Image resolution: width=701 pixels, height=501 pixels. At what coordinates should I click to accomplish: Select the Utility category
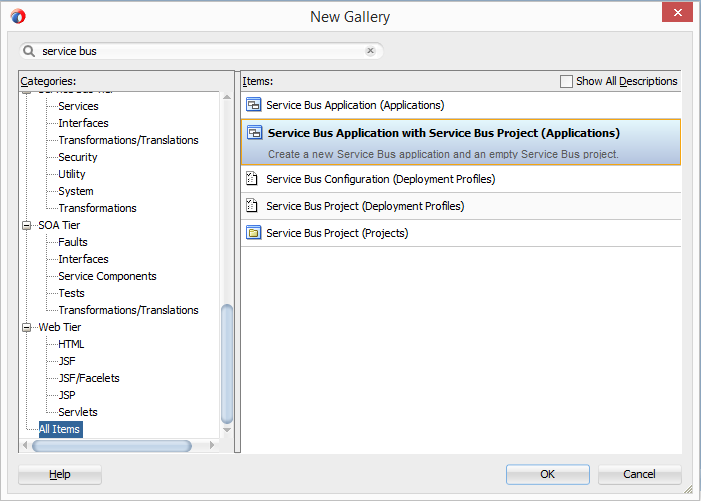click(x=72, y=174)
